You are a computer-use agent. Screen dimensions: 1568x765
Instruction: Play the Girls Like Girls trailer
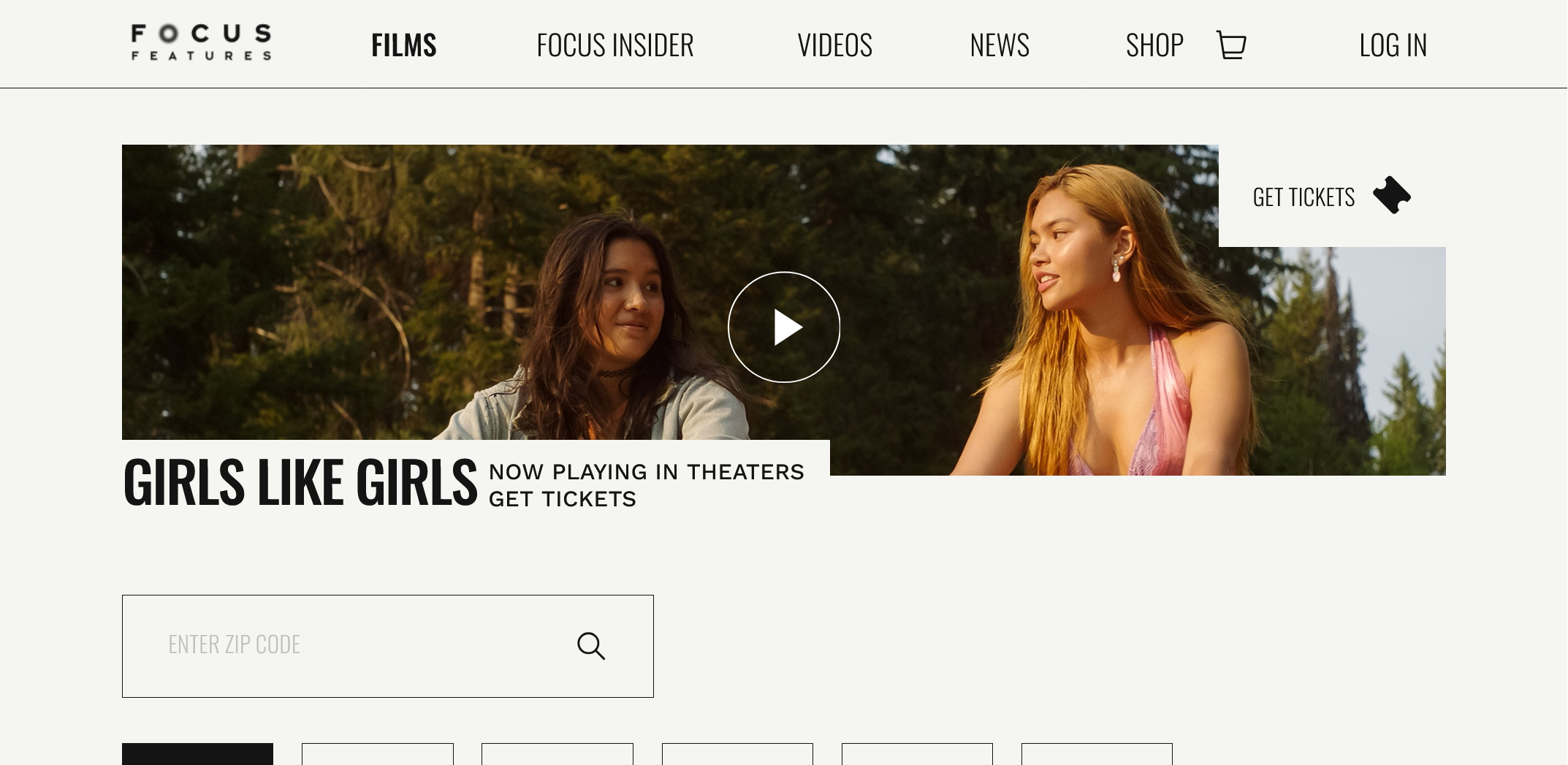[784, 327]
